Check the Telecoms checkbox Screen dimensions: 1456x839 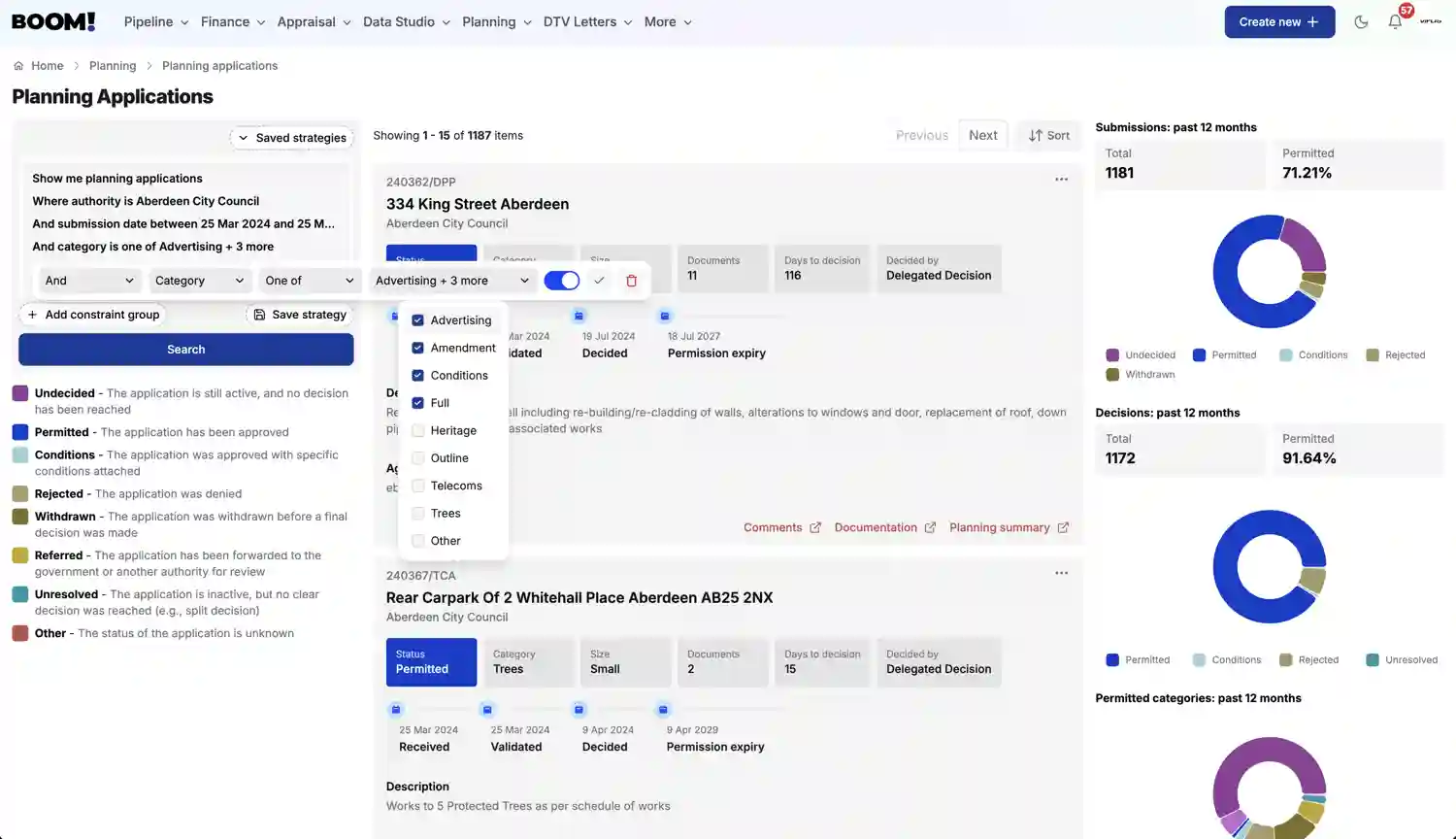417,486
